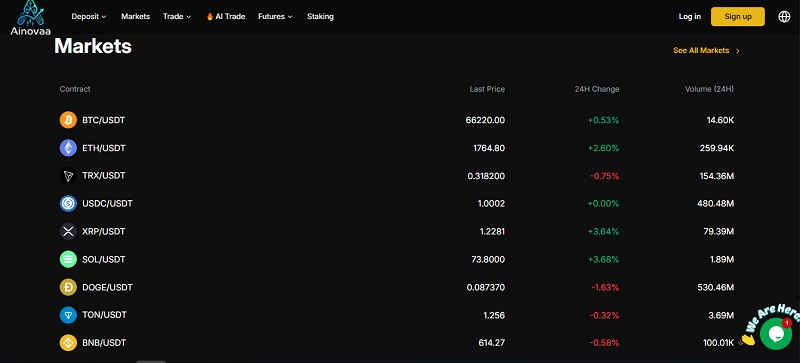
Task: Open the green live chat bubble
Action: point(776,333)
